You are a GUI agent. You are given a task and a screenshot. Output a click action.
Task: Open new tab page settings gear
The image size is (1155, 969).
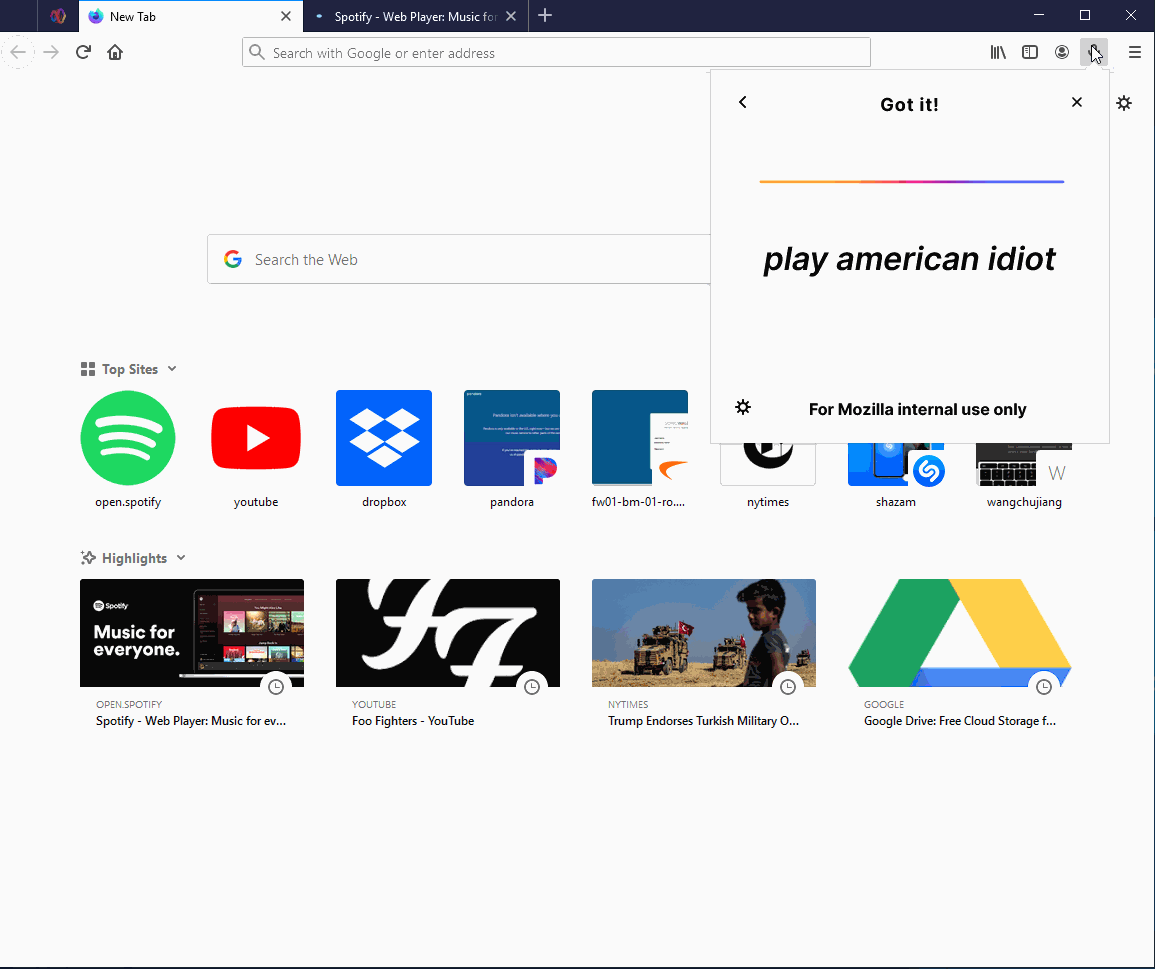point(1123,103)
